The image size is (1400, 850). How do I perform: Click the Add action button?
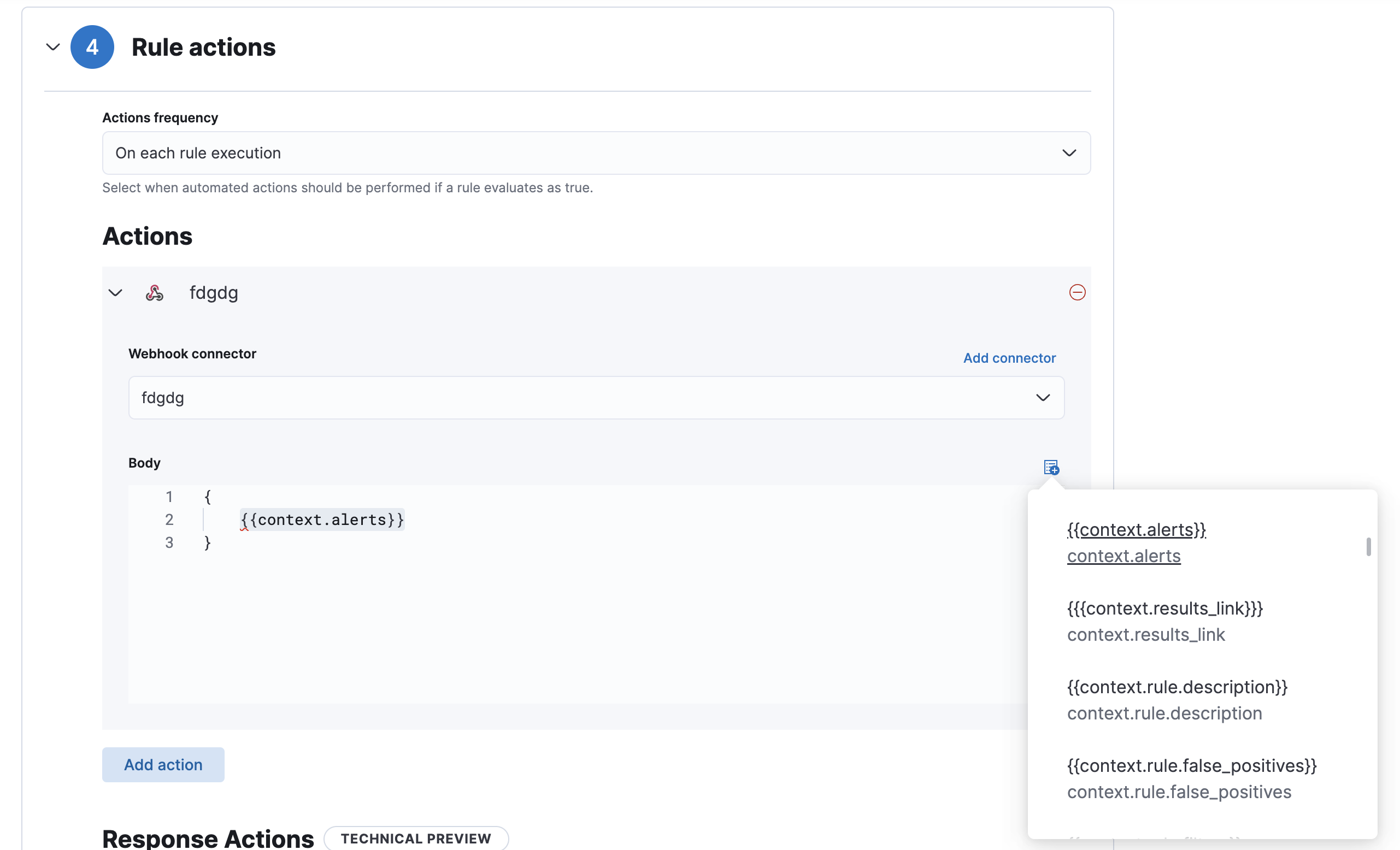tap(163, 764)
